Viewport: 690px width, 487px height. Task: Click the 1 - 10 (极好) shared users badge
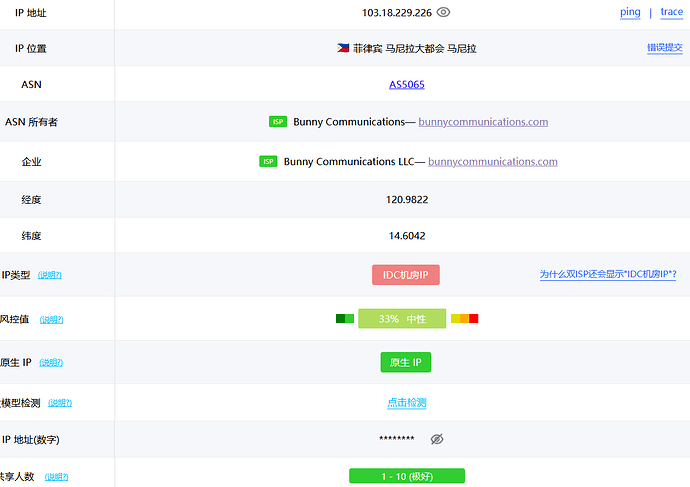[407, 476]
